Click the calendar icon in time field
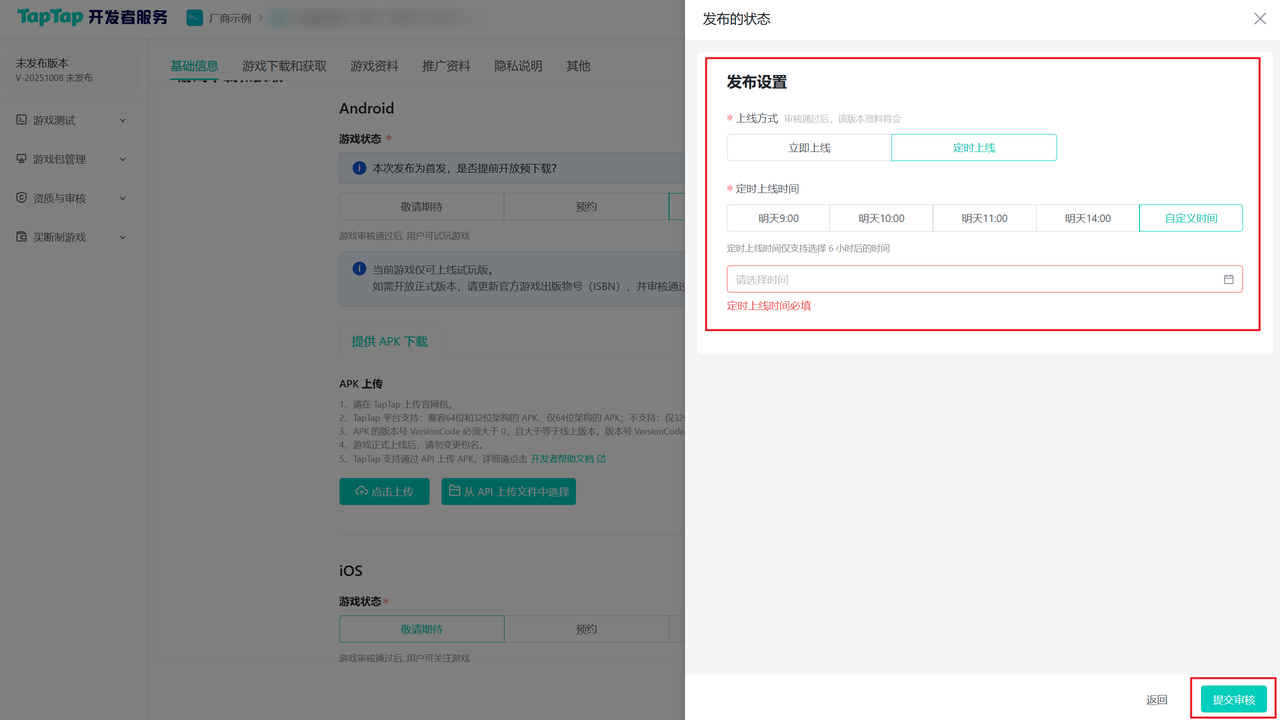 1228,280
